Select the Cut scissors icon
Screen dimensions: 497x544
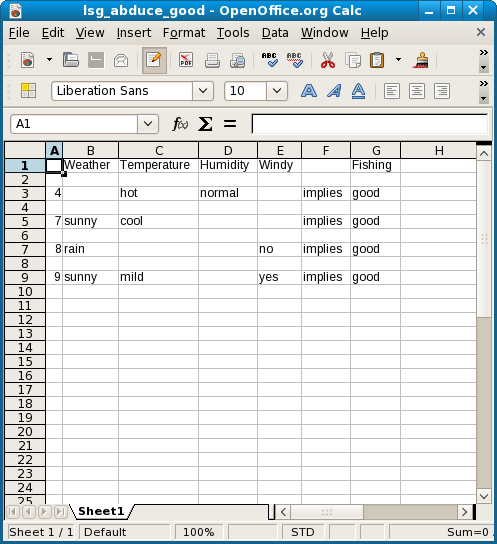328,60
